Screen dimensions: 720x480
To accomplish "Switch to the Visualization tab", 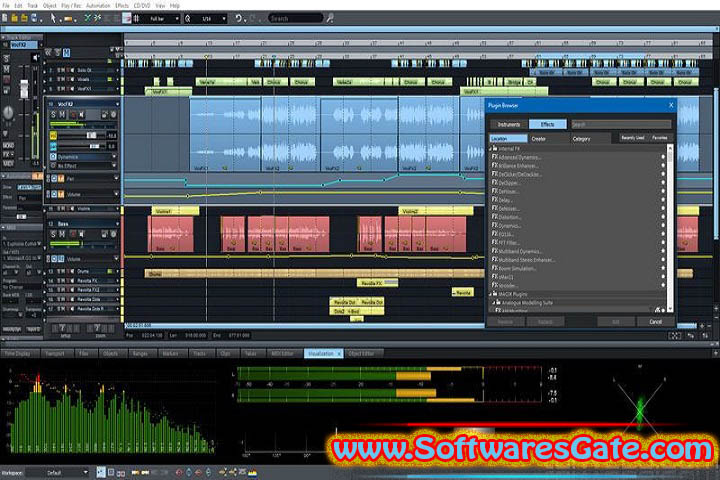I will [x=321, y=354].
